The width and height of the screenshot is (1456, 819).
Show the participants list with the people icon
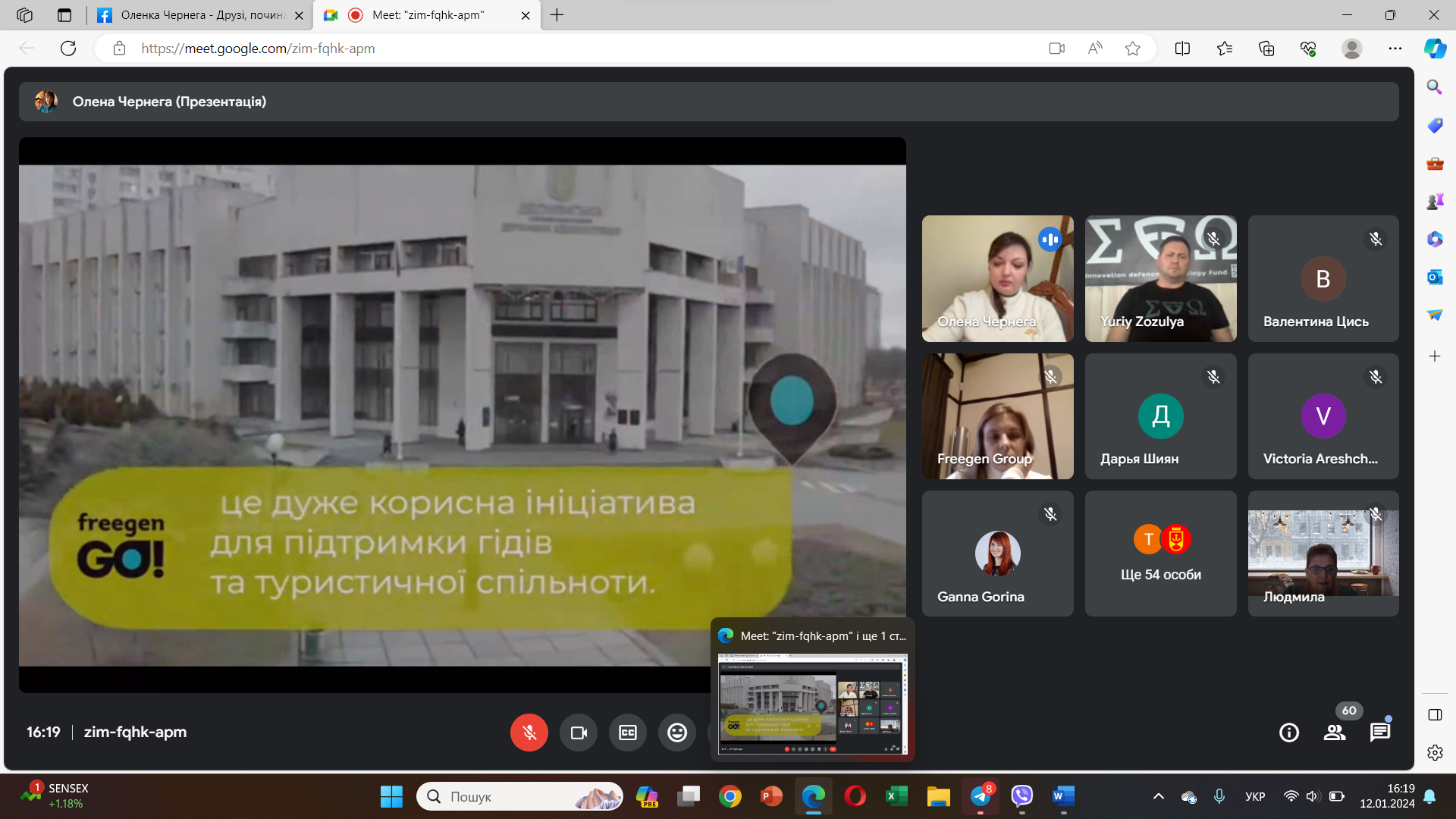[x=1335, y=733]
